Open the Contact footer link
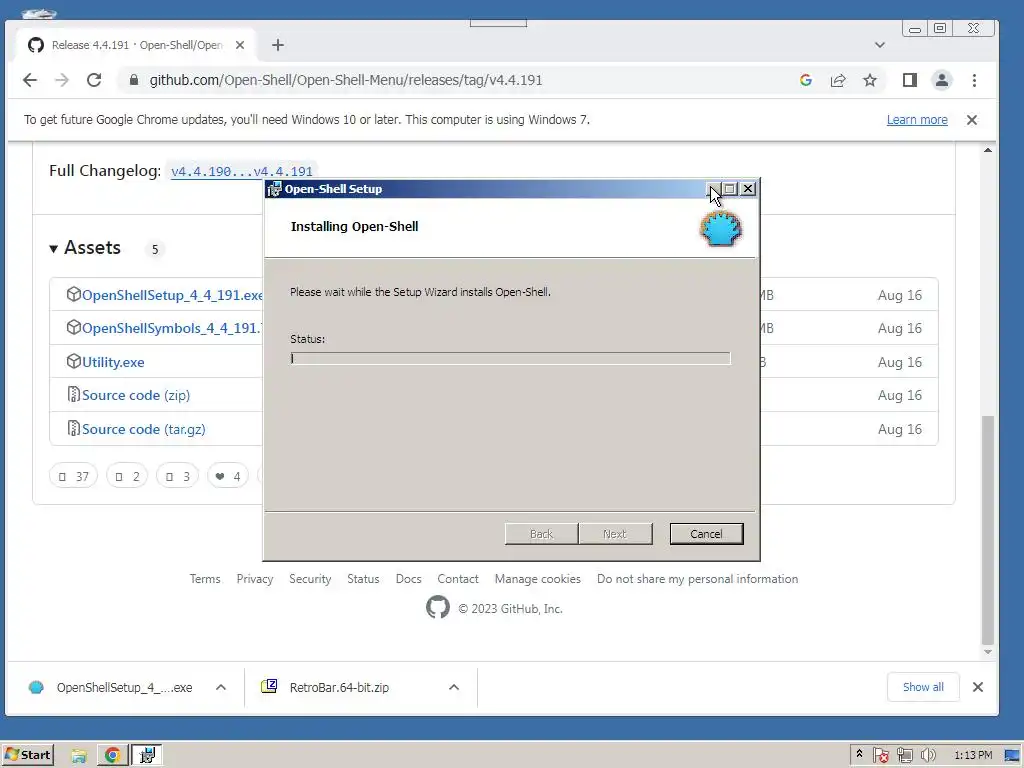 (x=458, y=579)
